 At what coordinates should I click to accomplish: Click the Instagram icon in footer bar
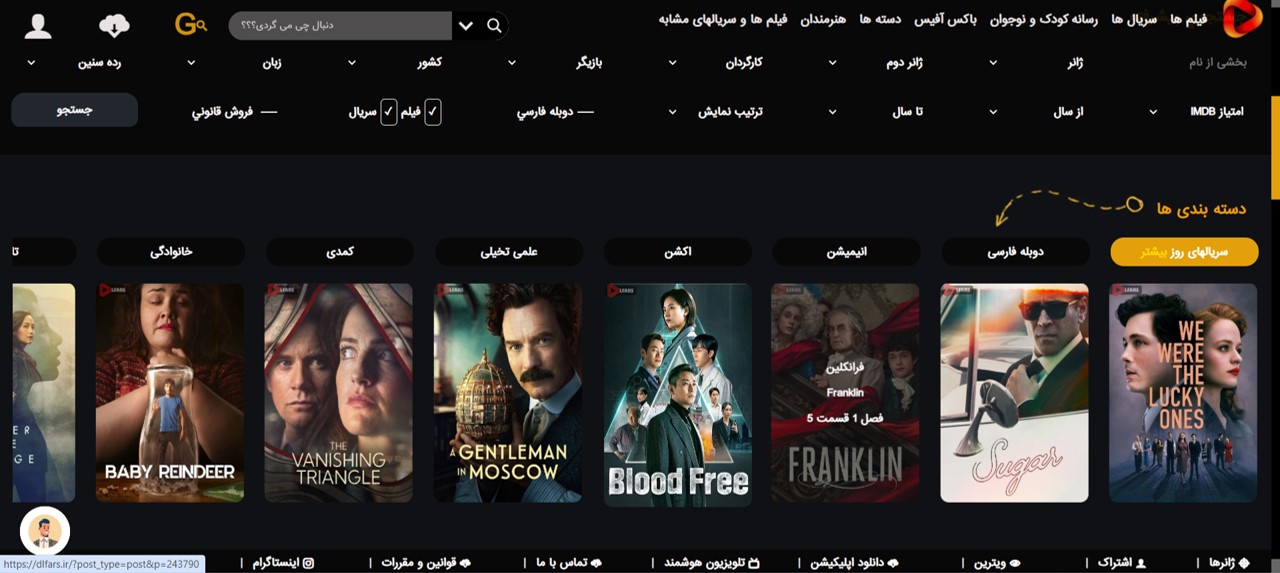(x=308, y=563)
